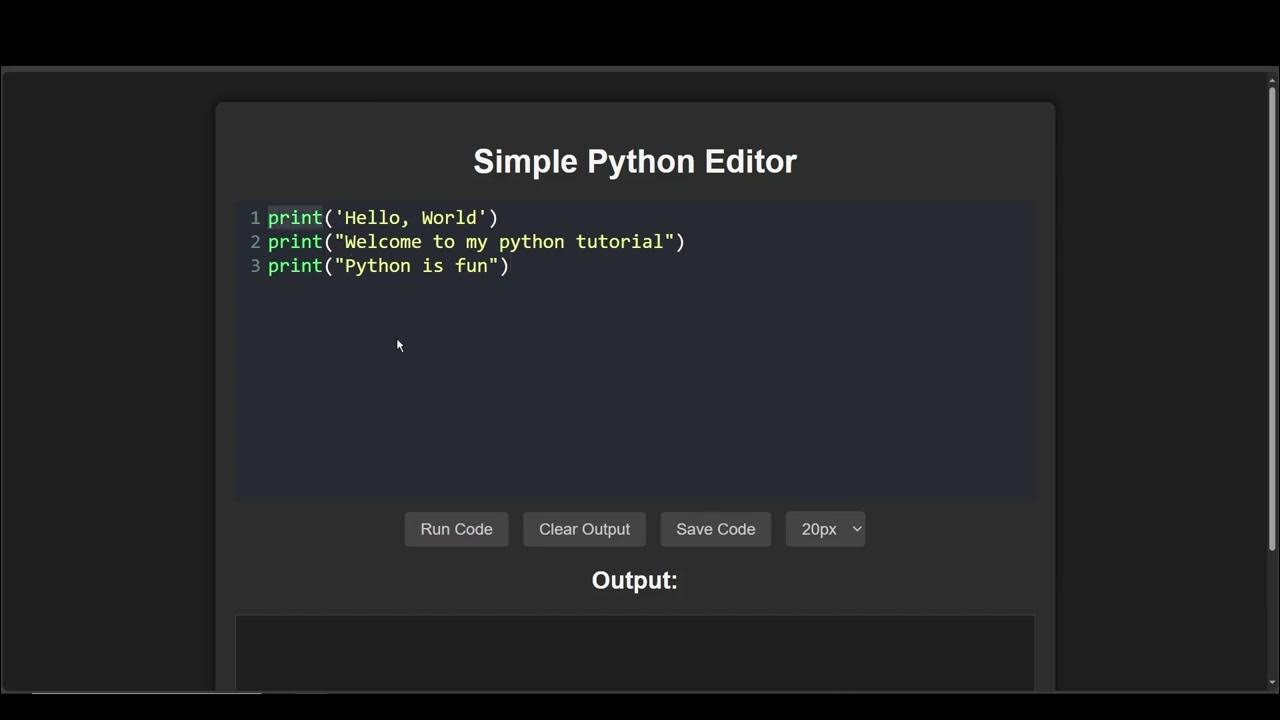The width and height of the screenshot is (1280, 720).
Task: Click the page vertical scrollbar thumb
Action: coord(1272,318)
